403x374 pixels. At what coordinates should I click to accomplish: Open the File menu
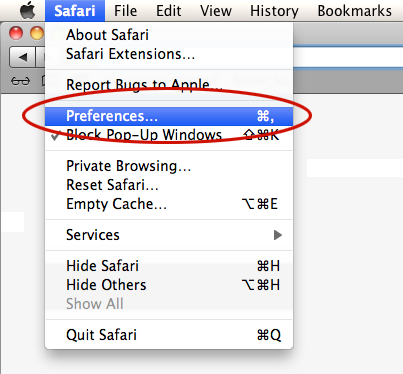click(125, 11)
